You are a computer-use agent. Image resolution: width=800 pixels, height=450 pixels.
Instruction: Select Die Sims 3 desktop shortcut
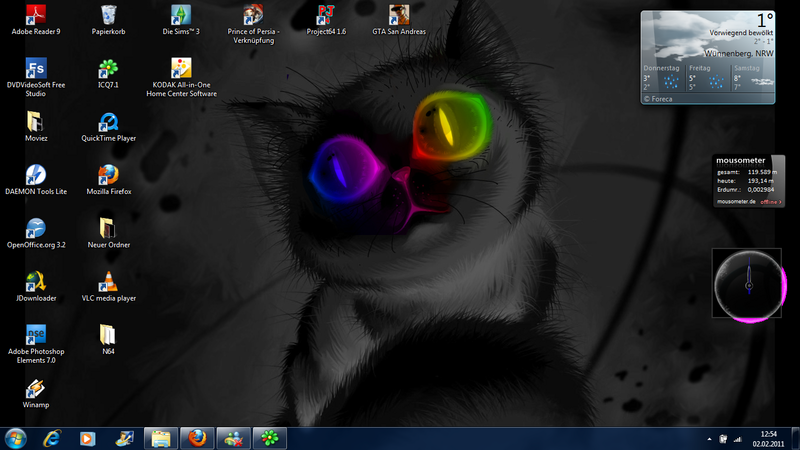pyautogui.click(x=181, y=20)
